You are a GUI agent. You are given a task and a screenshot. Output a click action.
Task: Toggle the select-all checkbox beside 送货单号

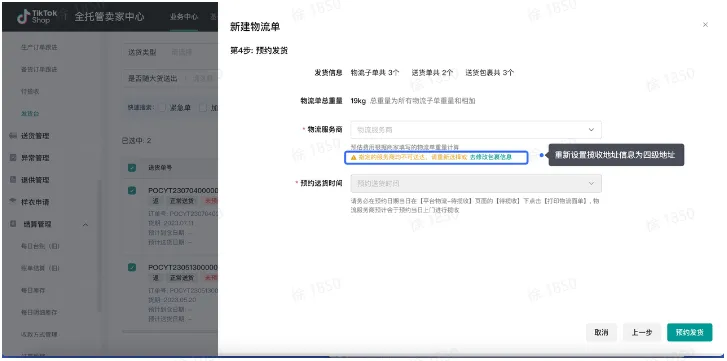(132, 167)
